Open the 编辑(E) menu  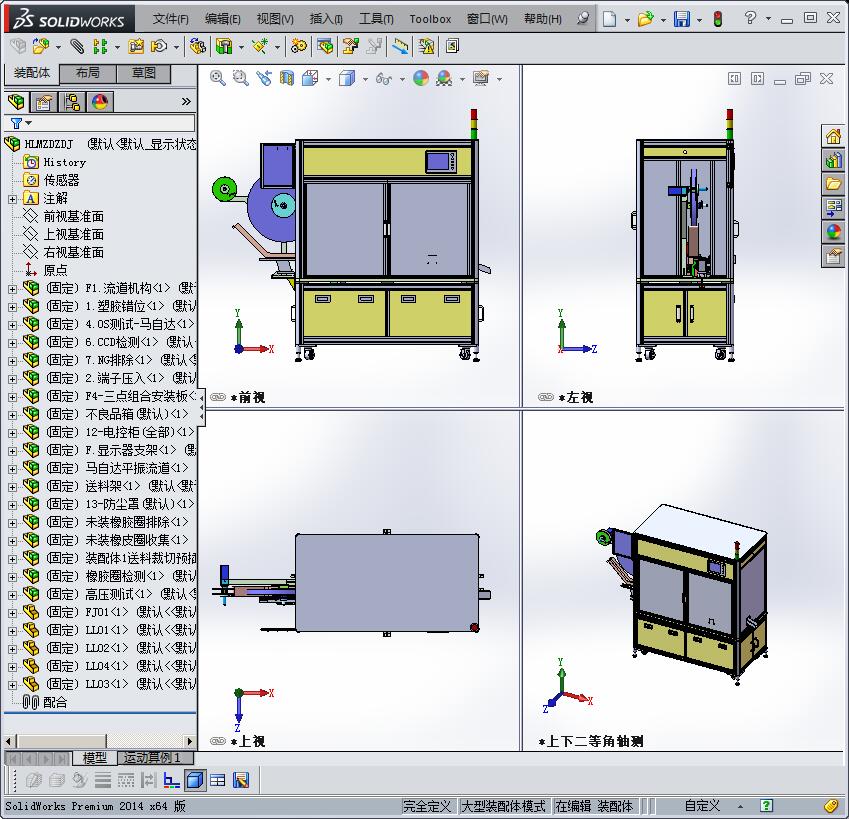click(223, 19)
